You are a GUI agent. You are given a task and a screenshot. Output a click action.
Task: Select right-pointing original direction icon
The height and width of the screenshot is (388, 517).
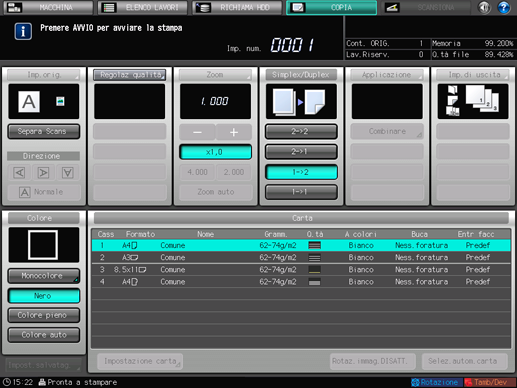pos(43,173)
